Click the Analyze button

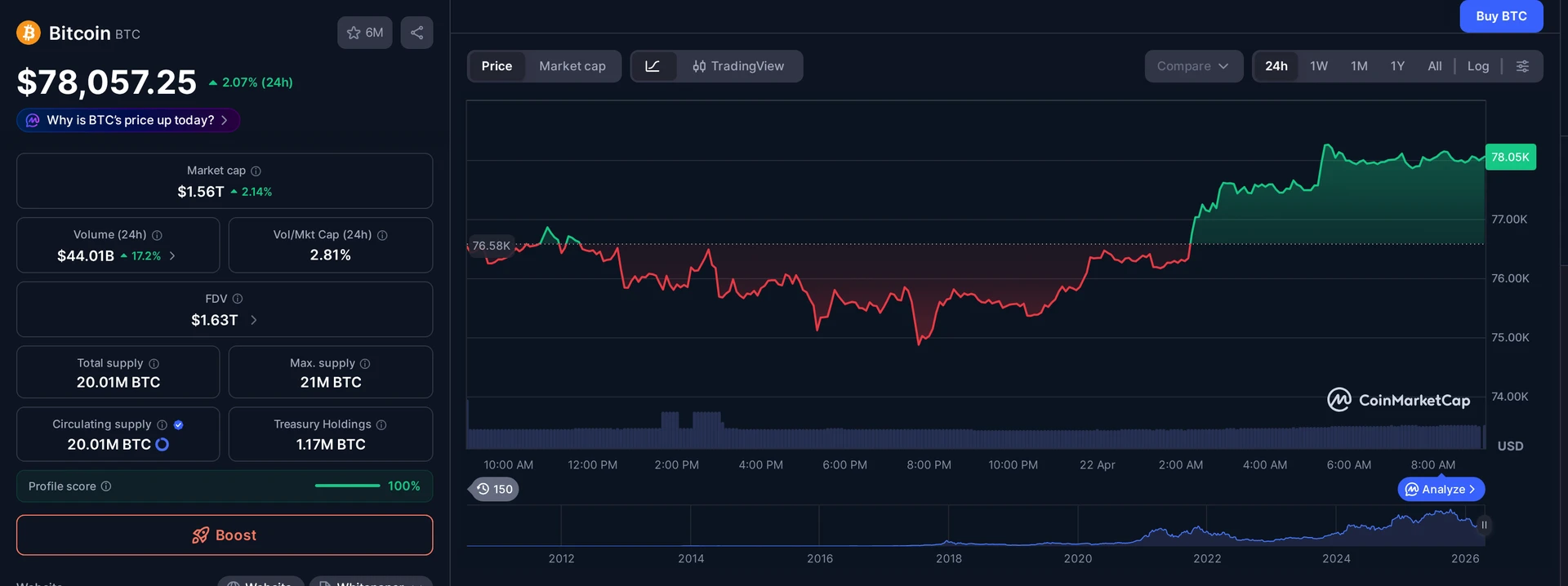coord(1441,489)
